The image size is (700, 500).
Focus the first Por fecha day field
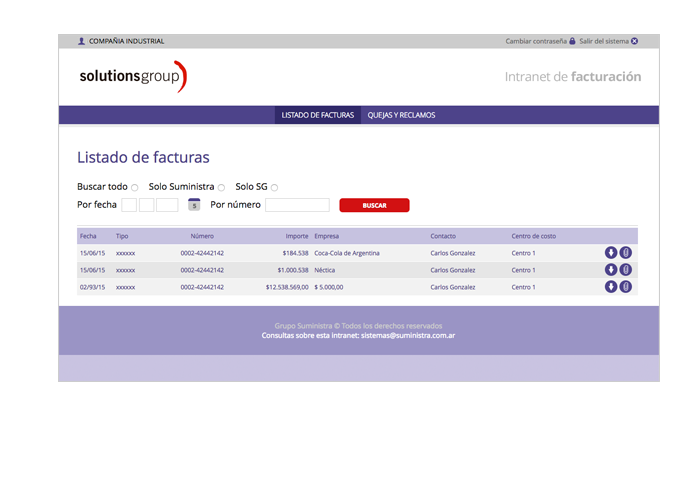point(129,205)
